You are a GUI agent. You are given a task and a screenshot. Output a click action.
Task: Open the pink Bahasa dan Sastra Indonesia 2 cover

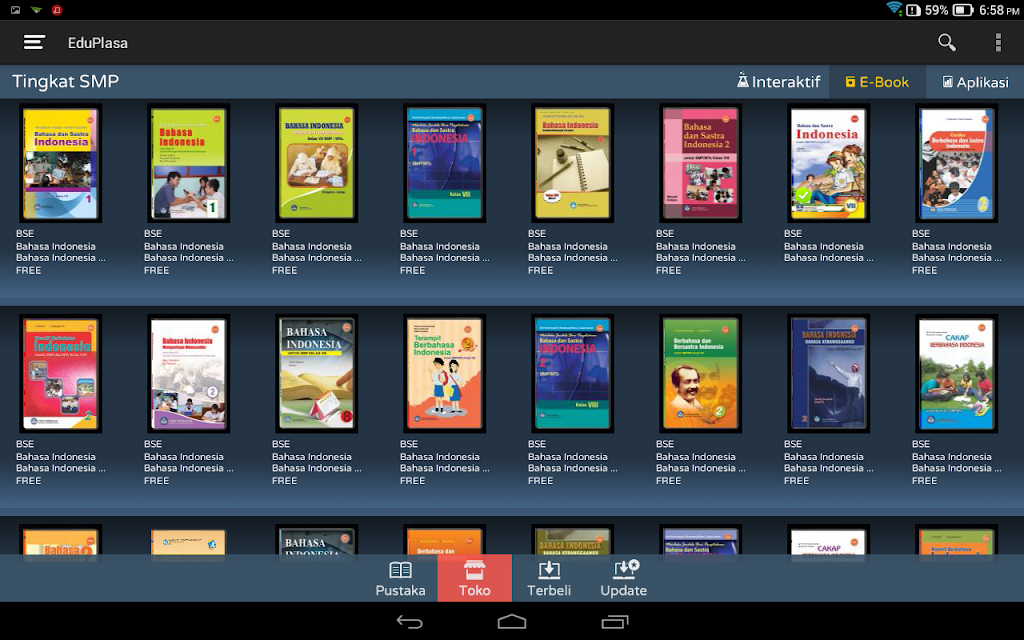point(700,163)
